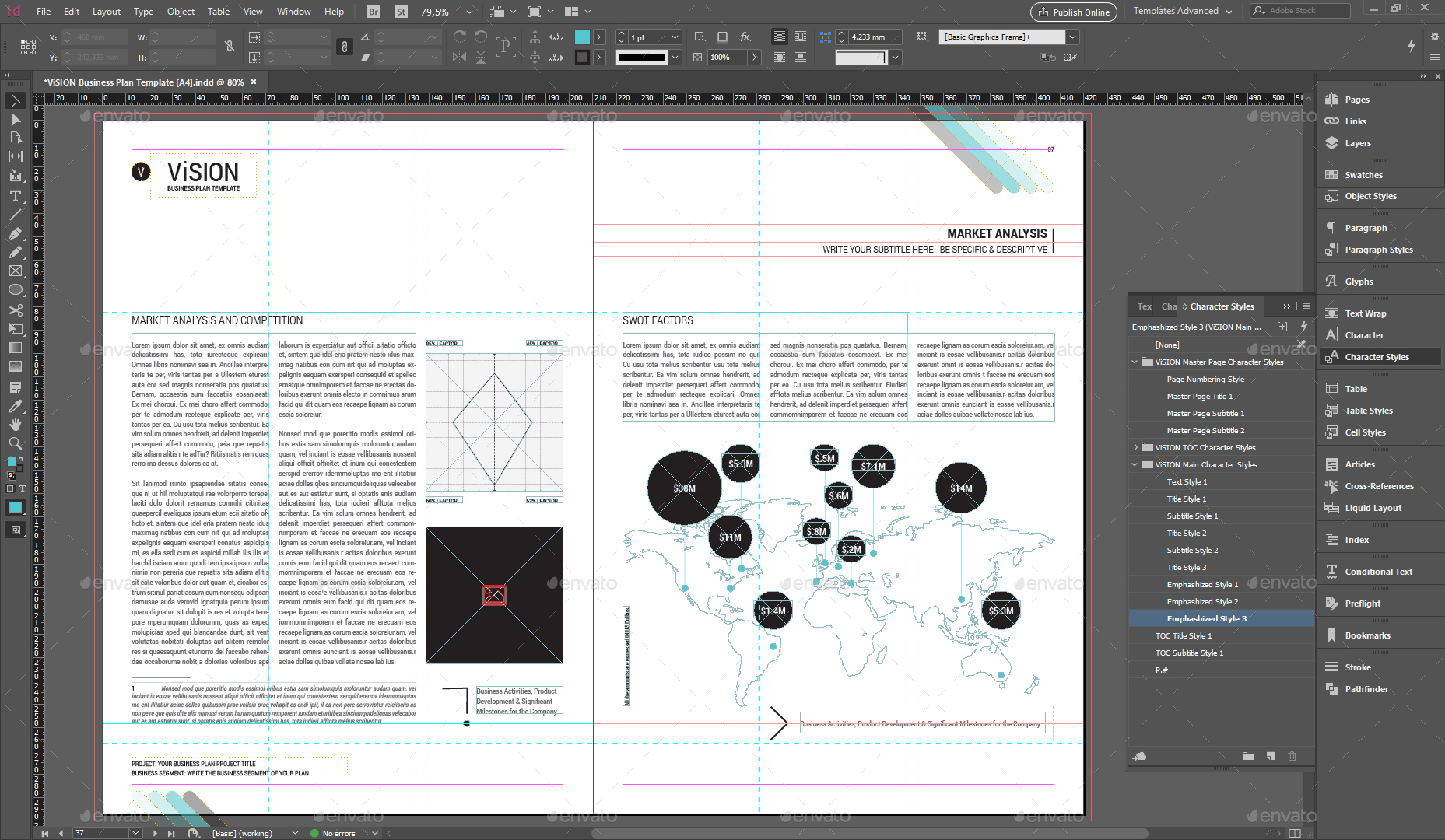Open the Swatches panel
The width and height of the screenshot is (1445, 840).
click(1363, 175)
